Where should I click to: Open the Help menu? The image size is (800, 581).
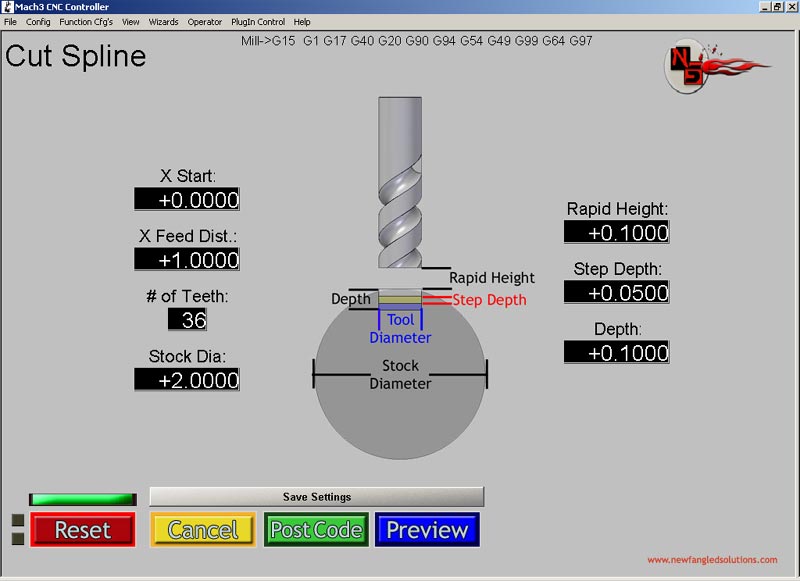pyautogui.click(x=302, y=22)
